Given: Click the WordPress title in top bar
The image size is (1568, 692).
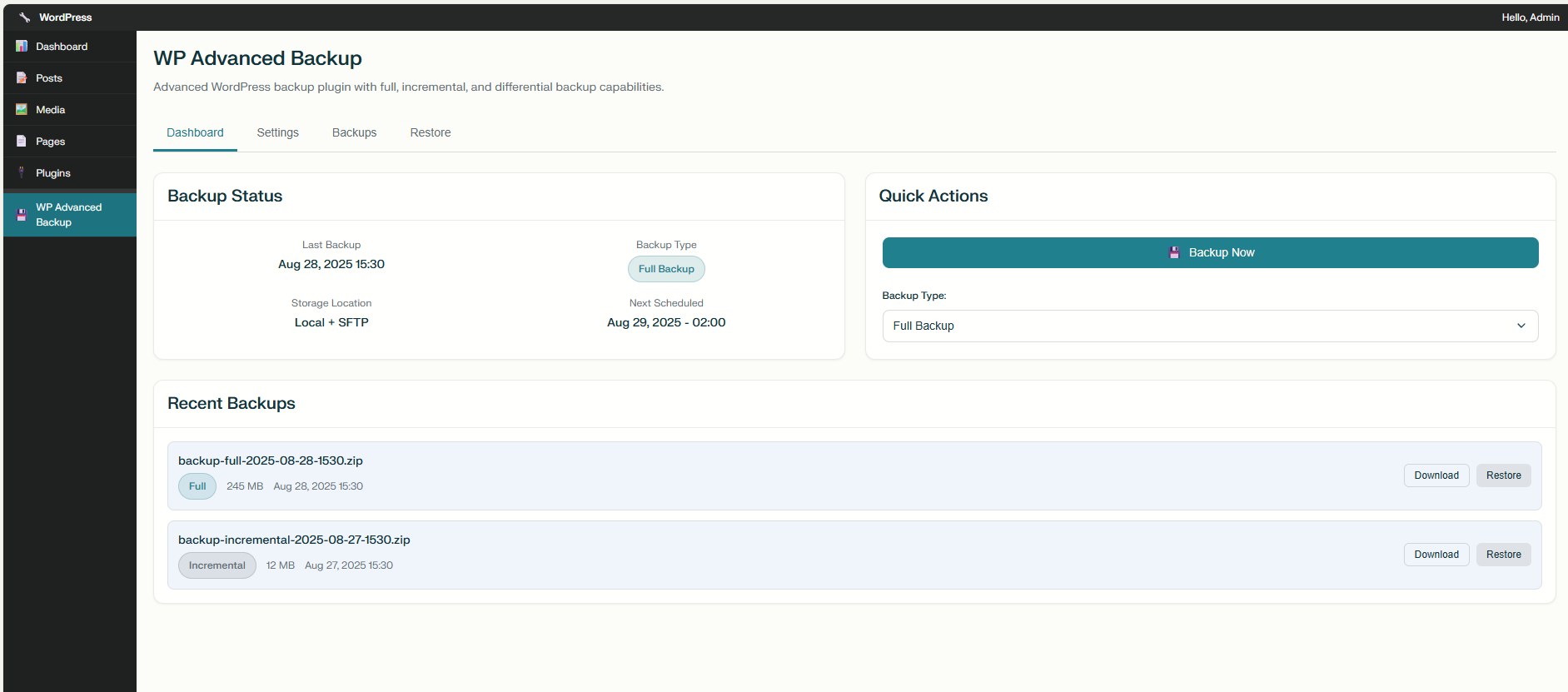Looking at the screenshot, I should point(66,17).
